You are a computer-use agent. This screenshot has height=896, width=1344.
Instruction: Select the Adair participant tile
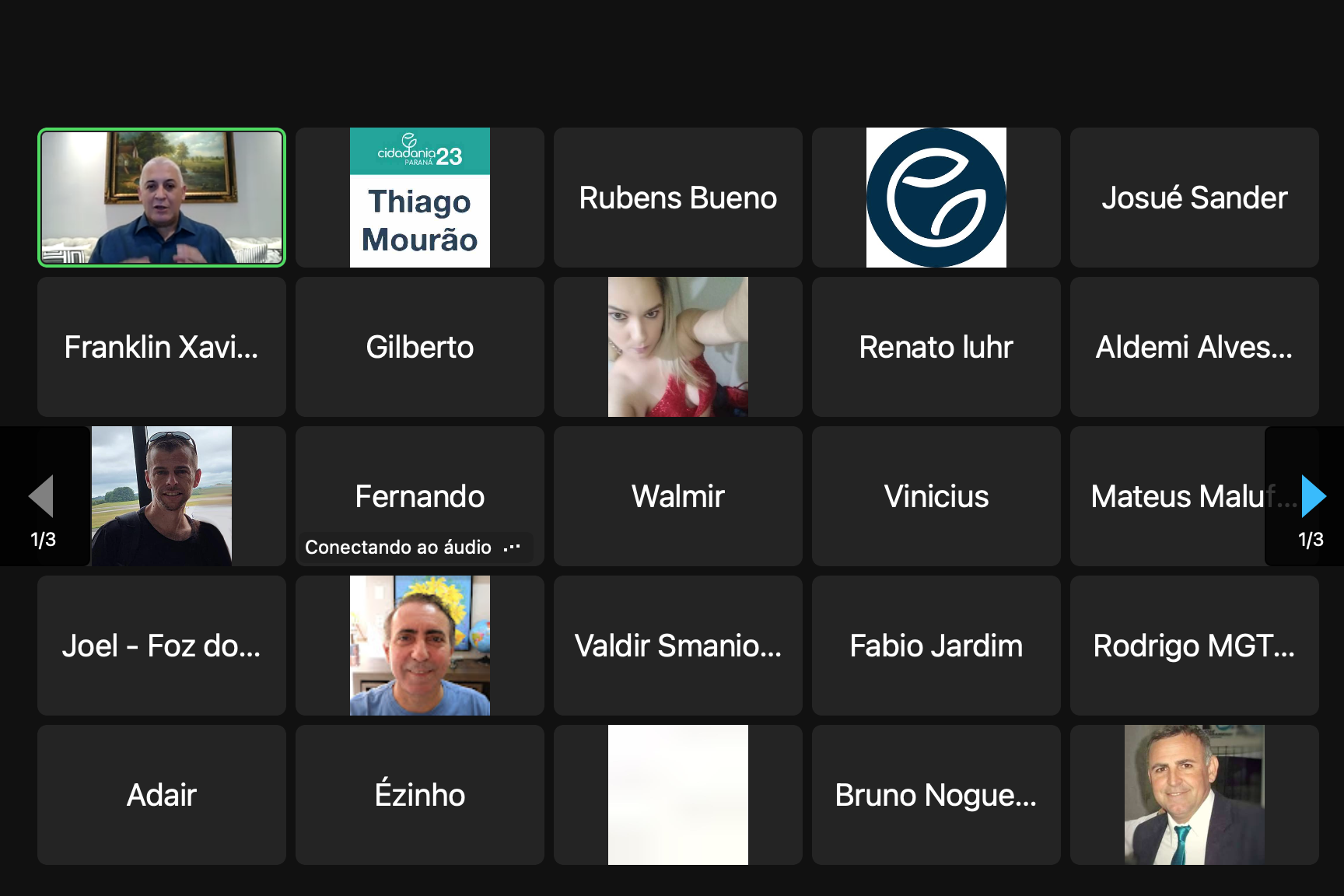pyautogui.click(x=162, y=795)
